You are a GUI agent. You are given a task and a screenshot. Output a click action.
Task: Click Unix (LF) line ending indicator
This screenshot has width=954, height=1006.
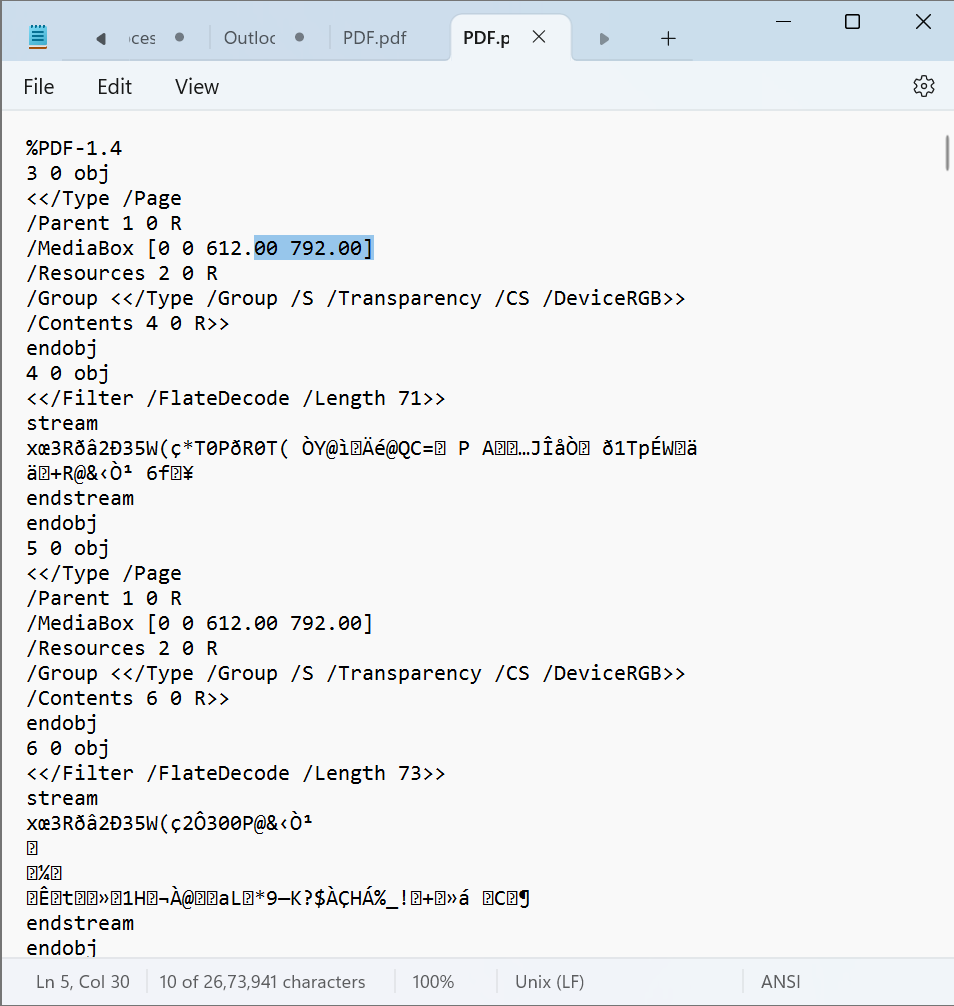(549, 982)
